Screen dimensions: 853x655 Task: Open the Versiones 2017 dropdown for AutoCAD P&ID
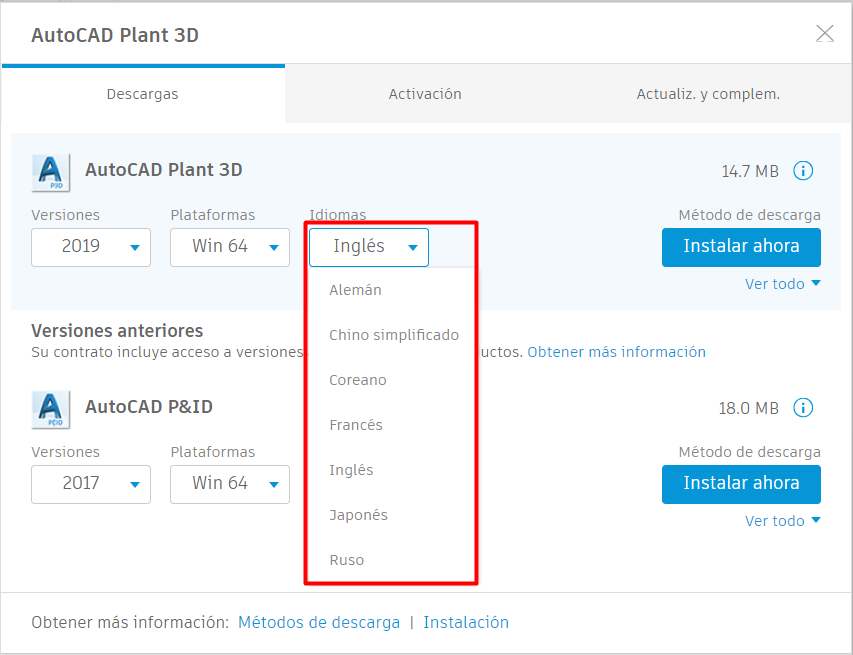click(90, 484)
